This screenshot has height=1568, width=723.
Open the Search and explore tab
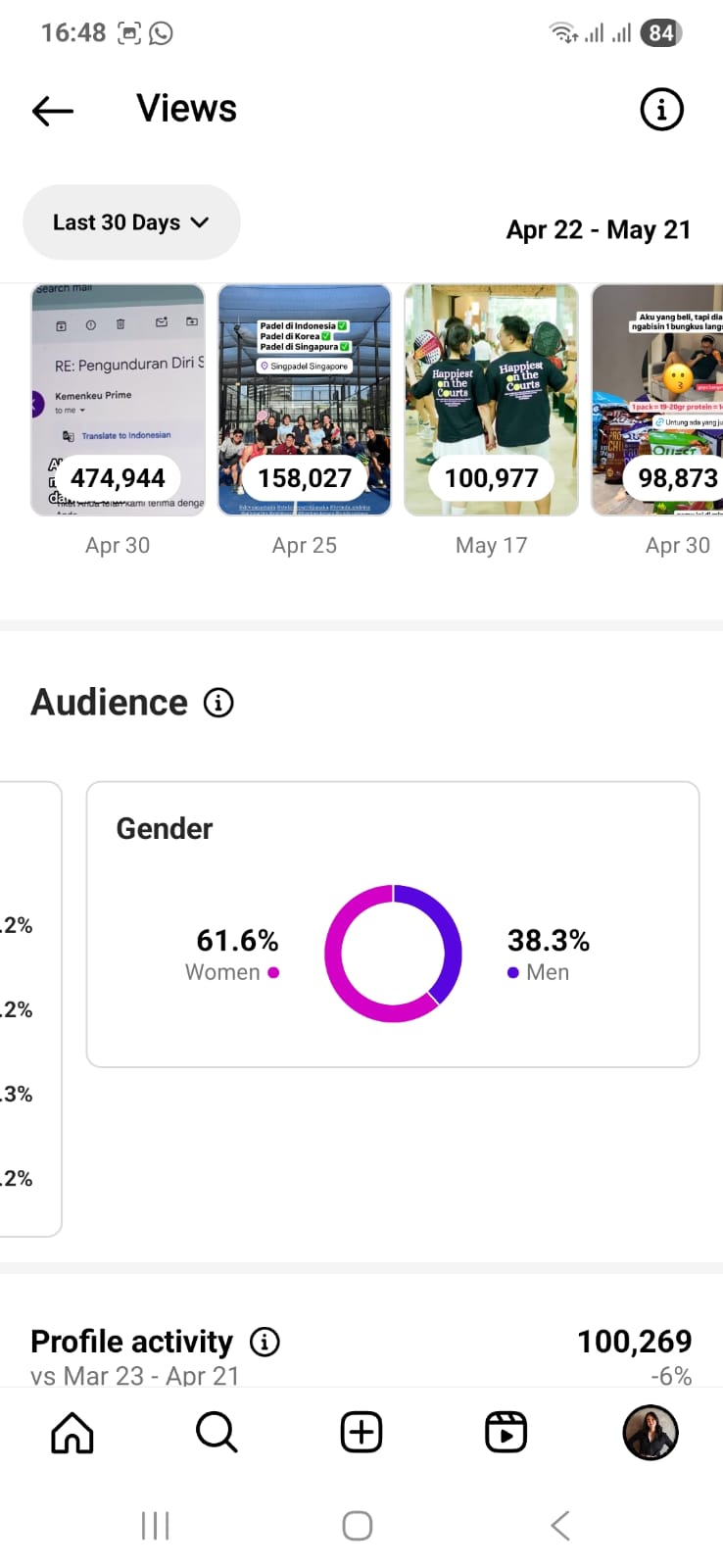click(217, 1433)
